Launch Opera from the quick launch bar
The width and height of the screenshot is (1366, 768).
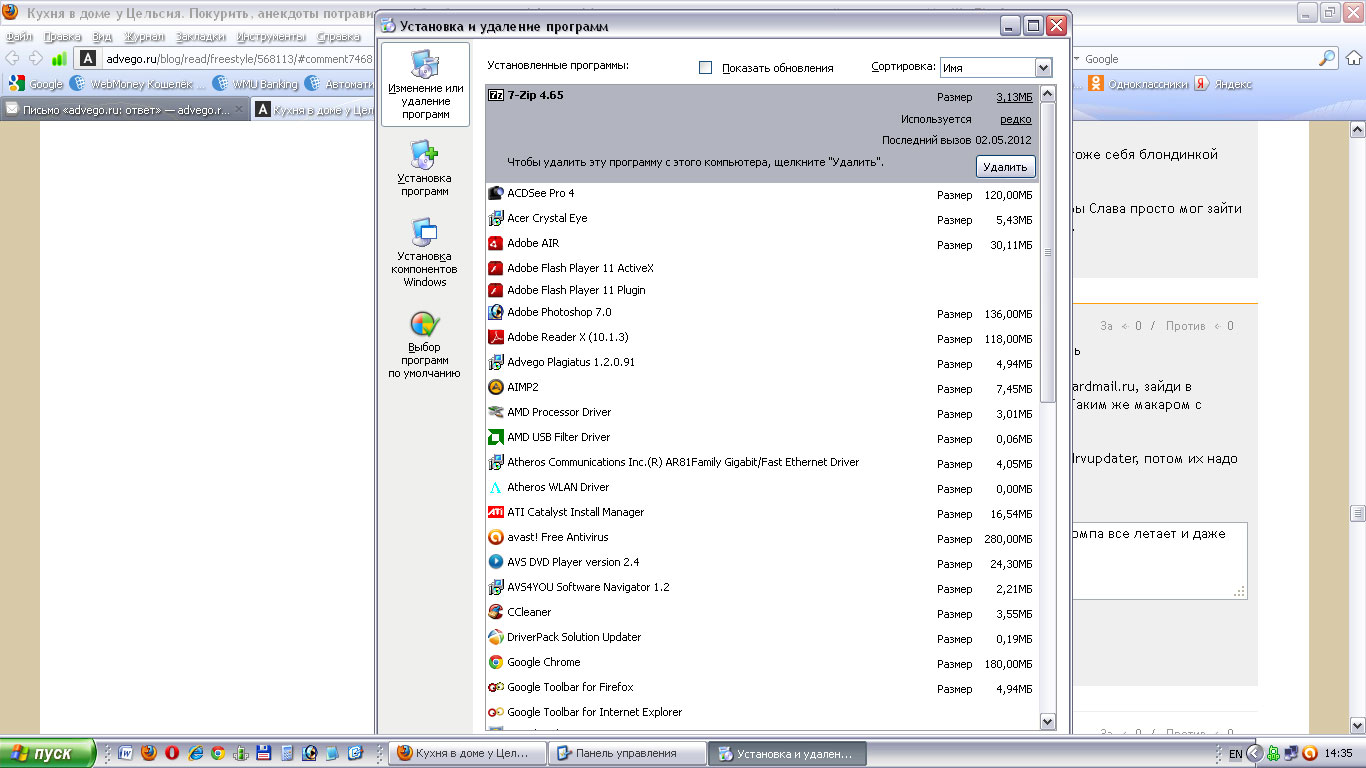tap(172, 753)
